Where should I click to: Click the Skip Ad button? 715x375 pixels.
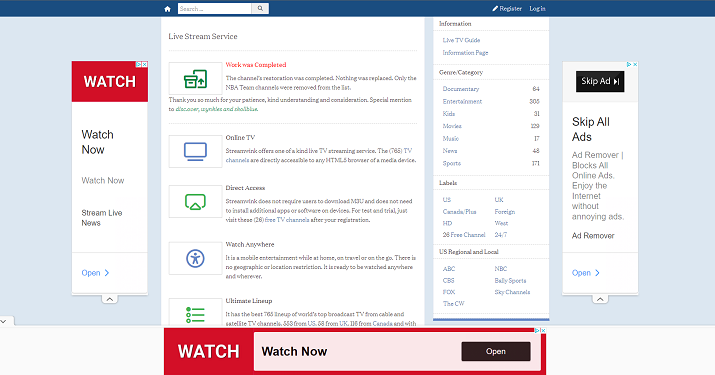pos(600,82)
